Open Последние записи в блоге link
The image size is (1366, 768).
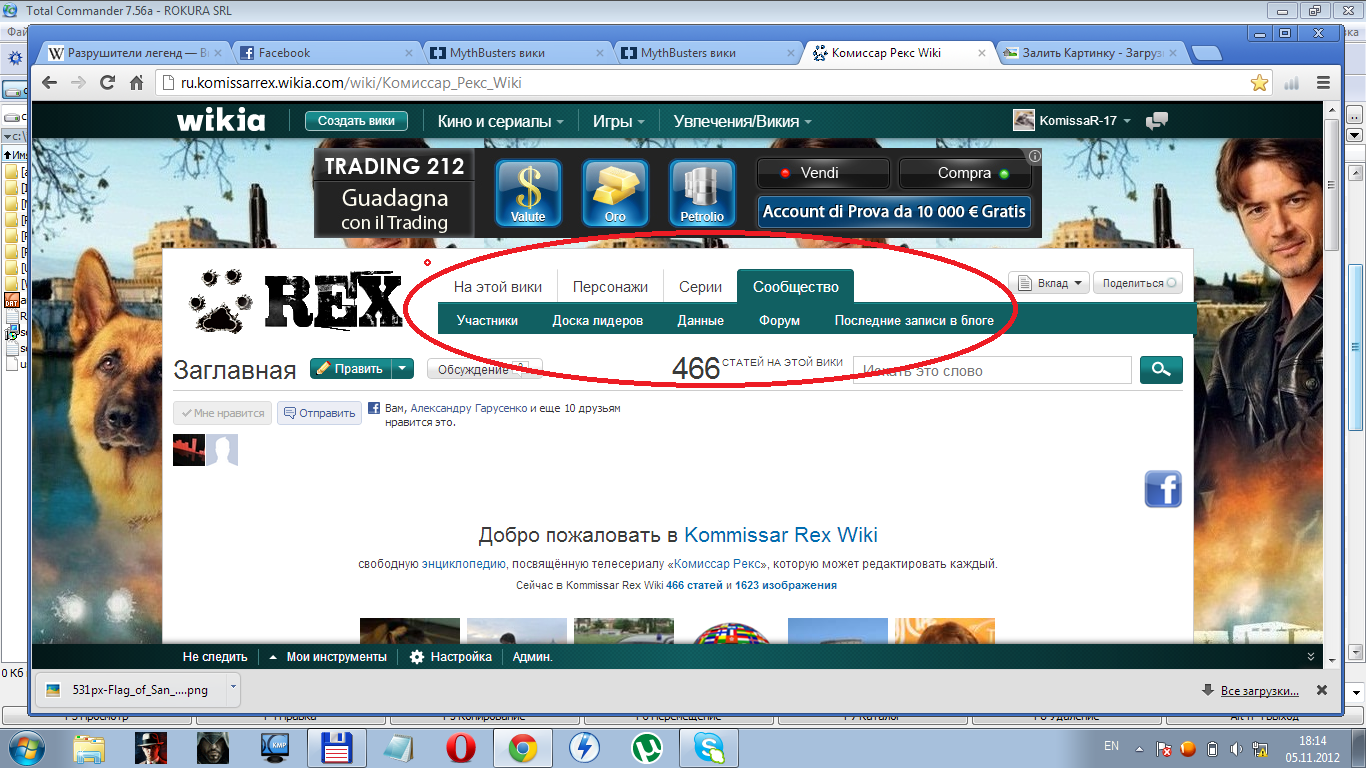(x=914, y=321)
